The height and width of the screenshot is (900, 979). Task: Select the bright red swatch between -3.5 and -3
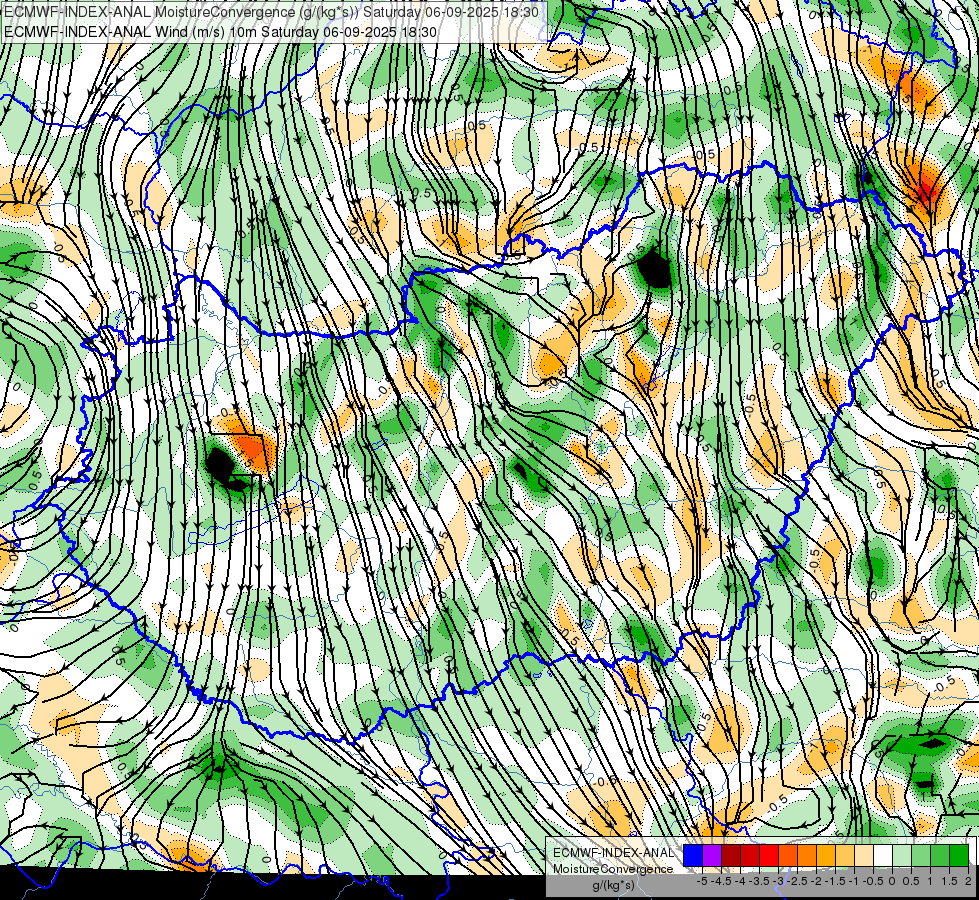(x=769, y=856)
